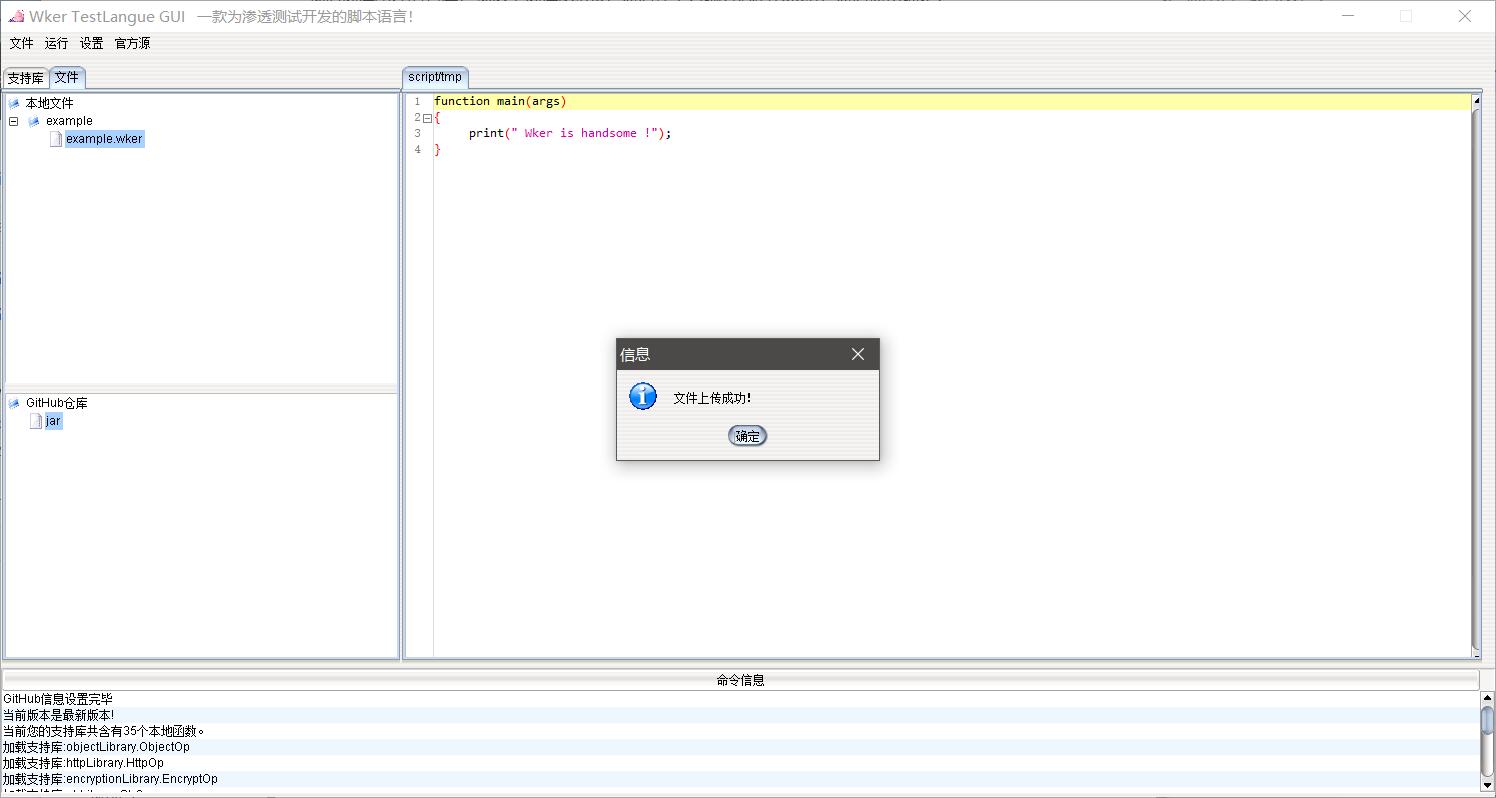The image size is (1496, 798).
Task: Click the command log scroll down arrow
Action: point(1487,786)
